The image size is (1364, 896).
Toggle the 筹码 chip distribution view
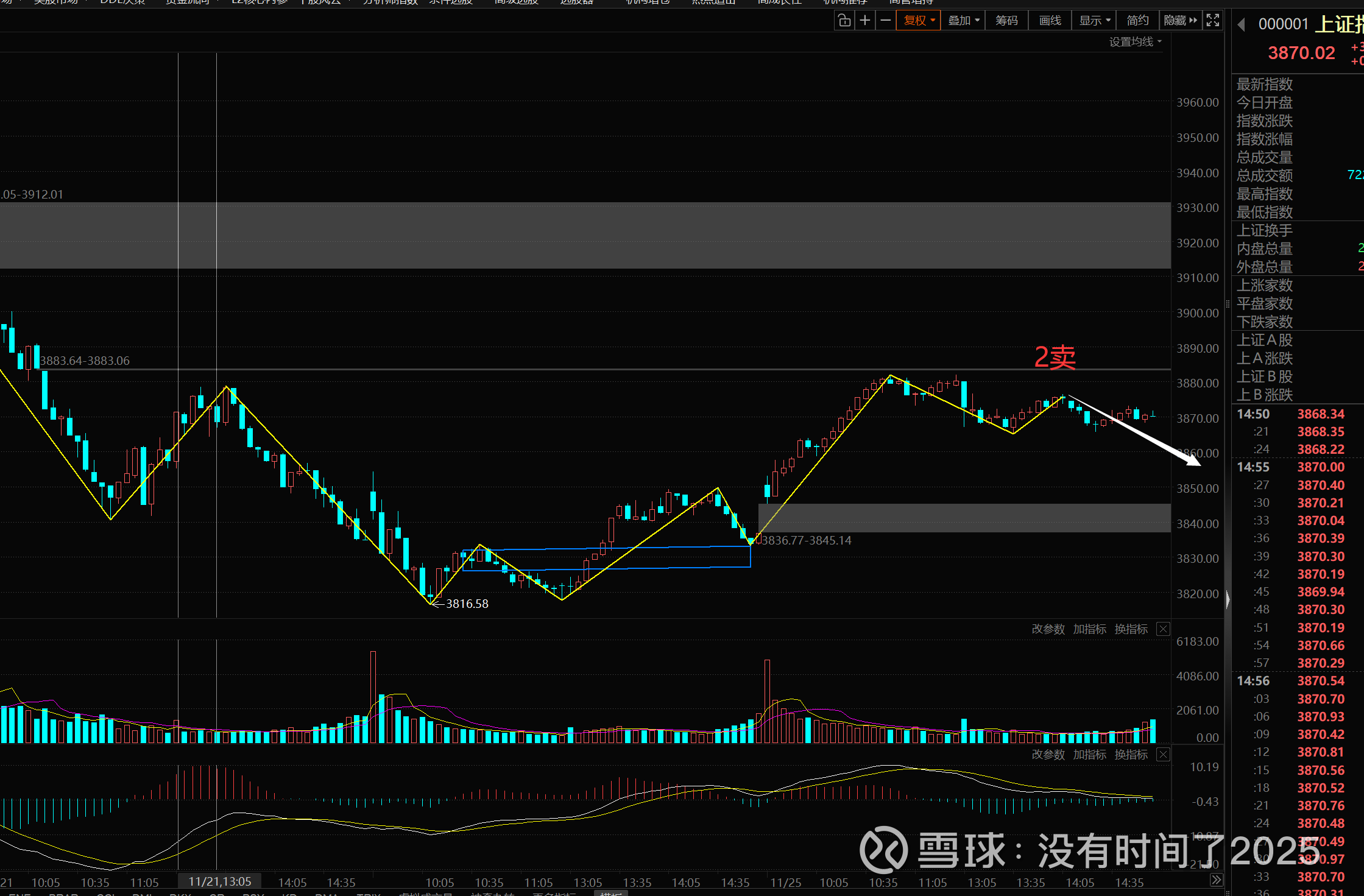click(1006, 21)
